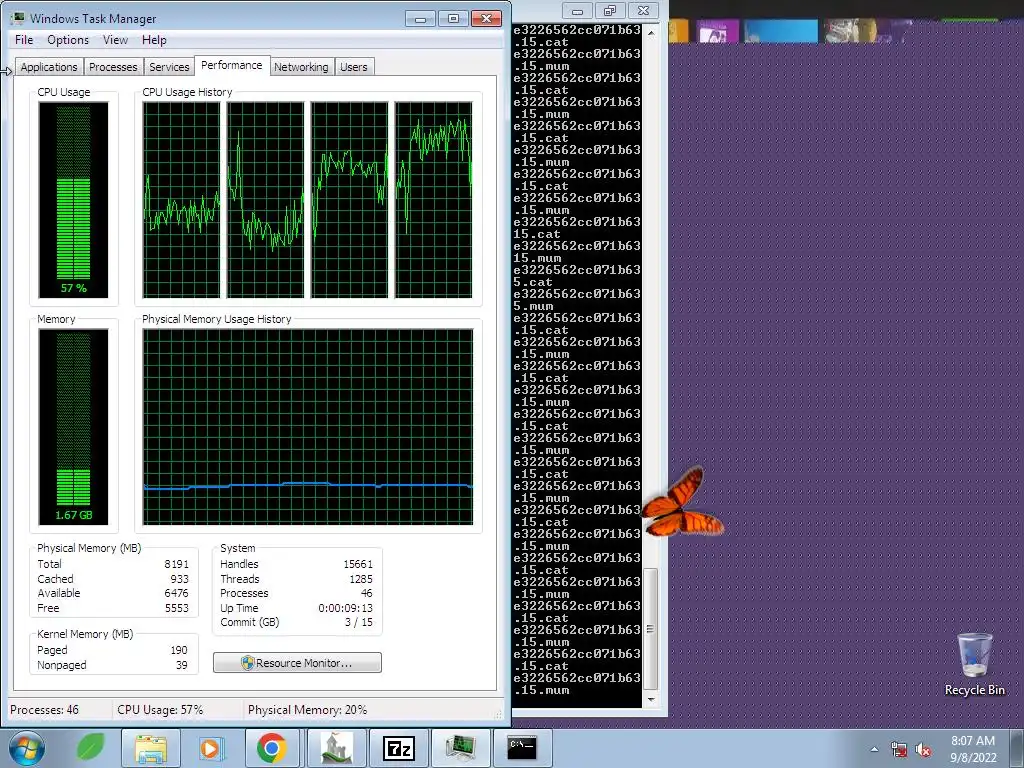Restore down the command prompt window

[610, 10]
